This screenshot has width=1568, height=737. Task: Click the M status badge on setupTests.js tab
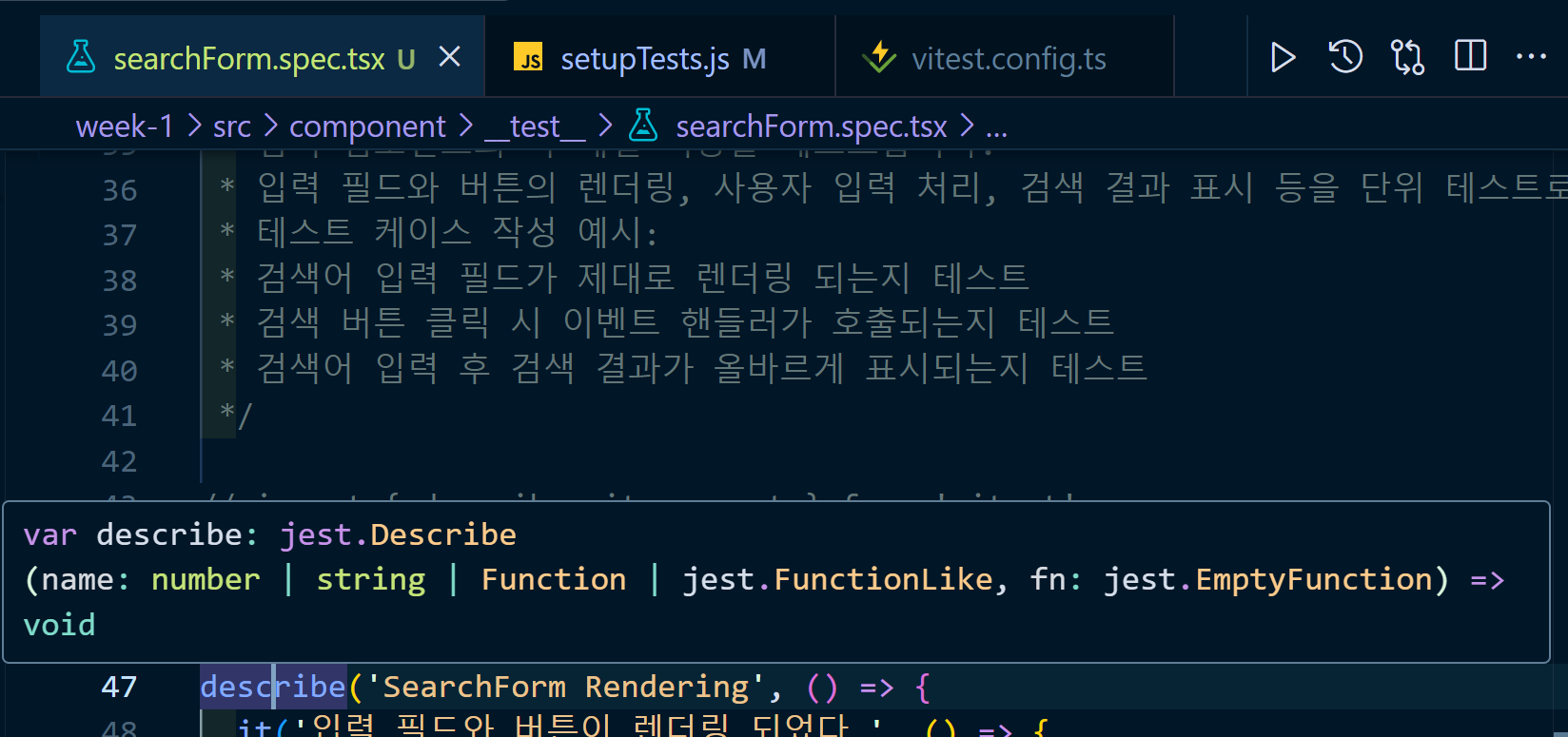tap(755, 59)
